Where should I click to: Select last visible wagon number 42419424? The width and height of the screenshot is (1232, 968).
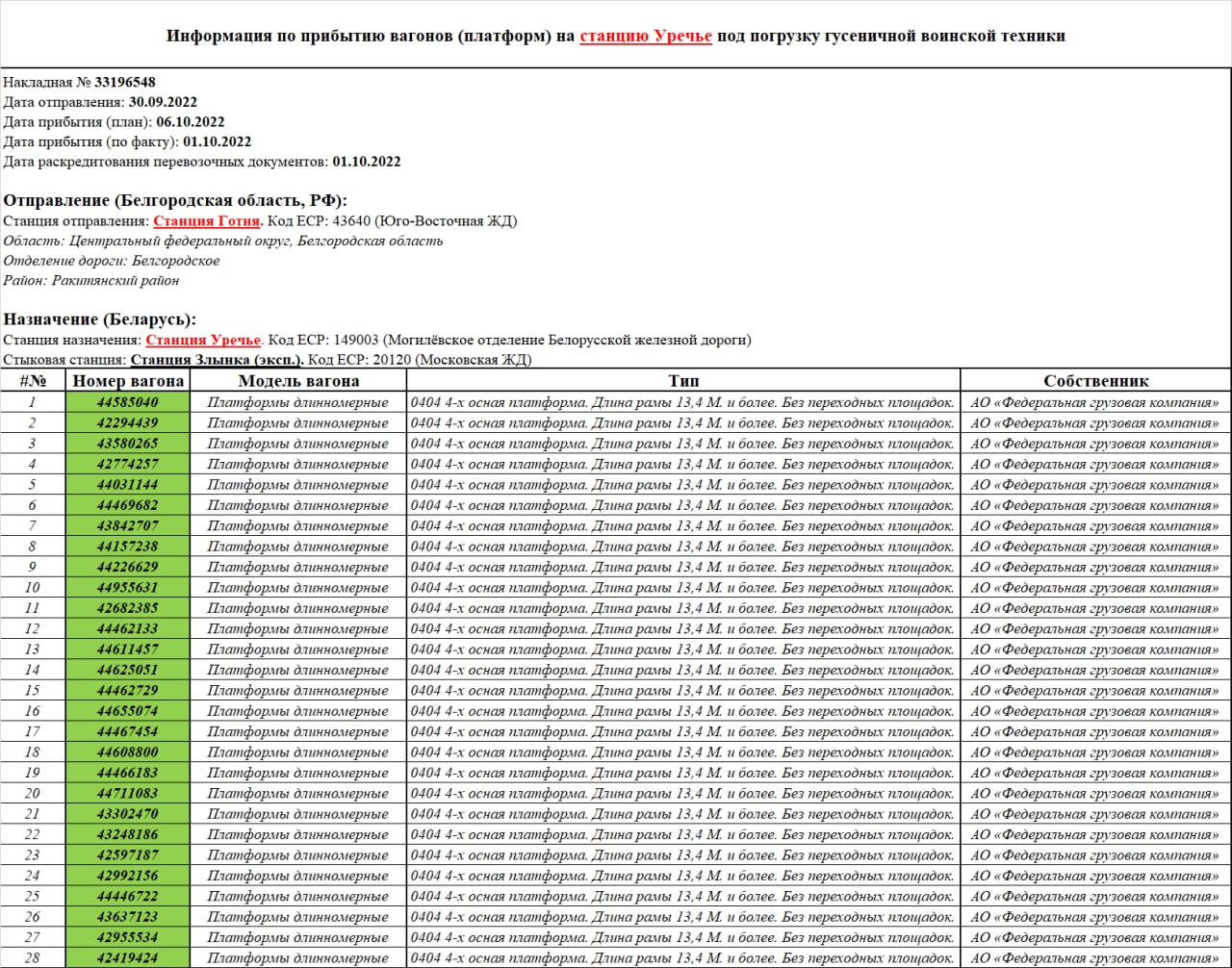(x=128, y=958)
